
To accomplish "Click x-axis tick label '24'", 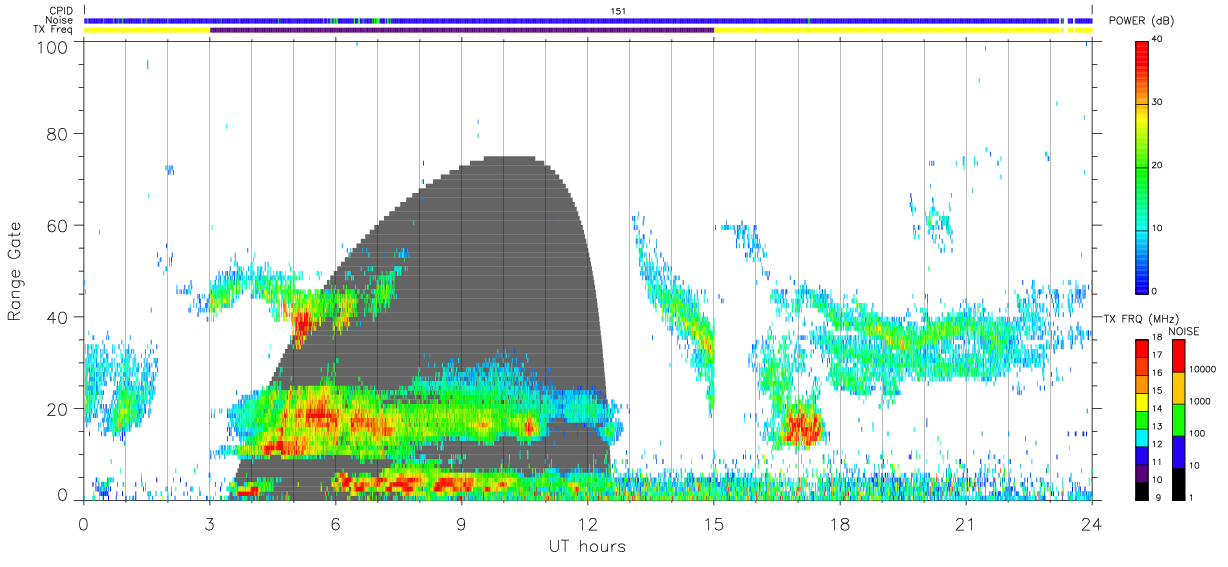I will [1091, 523].
